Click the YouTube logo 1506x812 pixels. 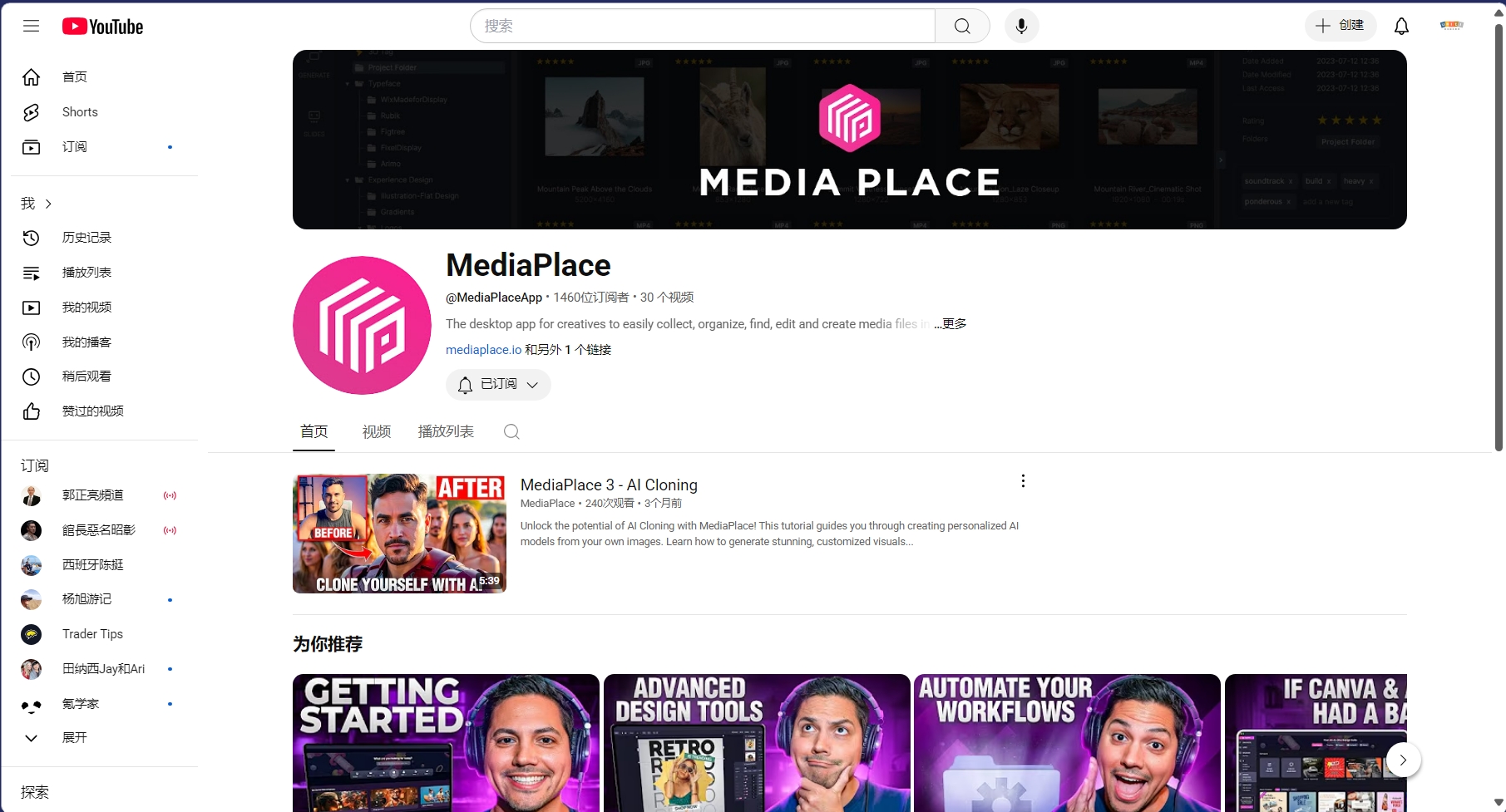102,27
